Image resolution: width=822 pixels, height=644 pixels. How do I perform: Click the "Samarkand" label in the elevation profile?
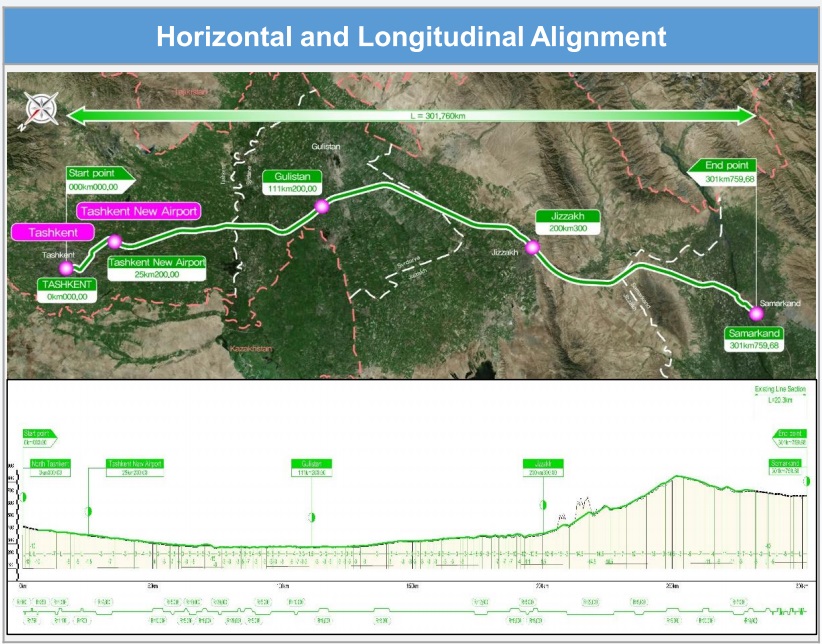pos(785,468)
